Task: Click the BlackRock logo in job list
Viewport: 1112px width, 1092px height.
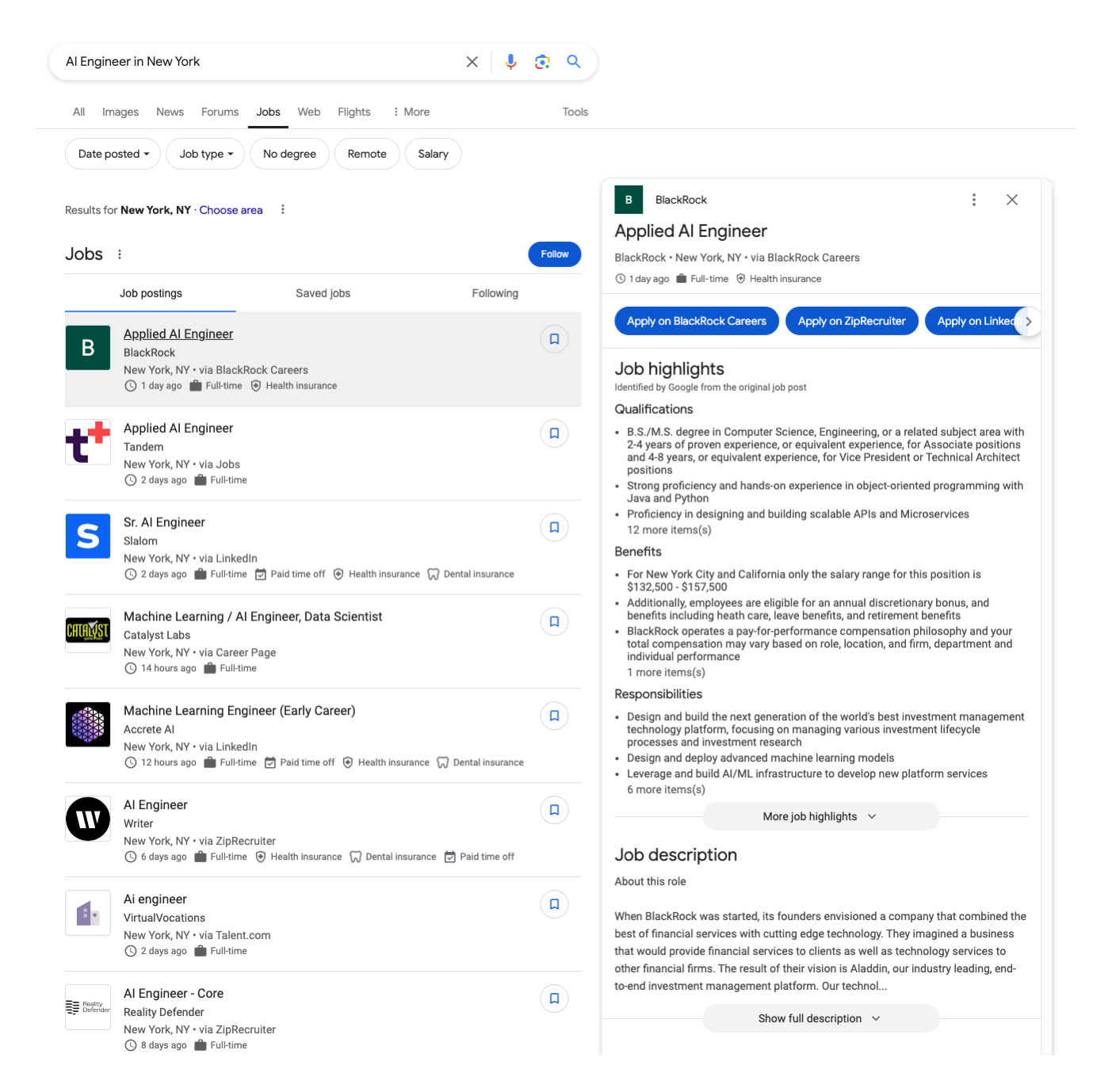Action: [x=88, y=348]
